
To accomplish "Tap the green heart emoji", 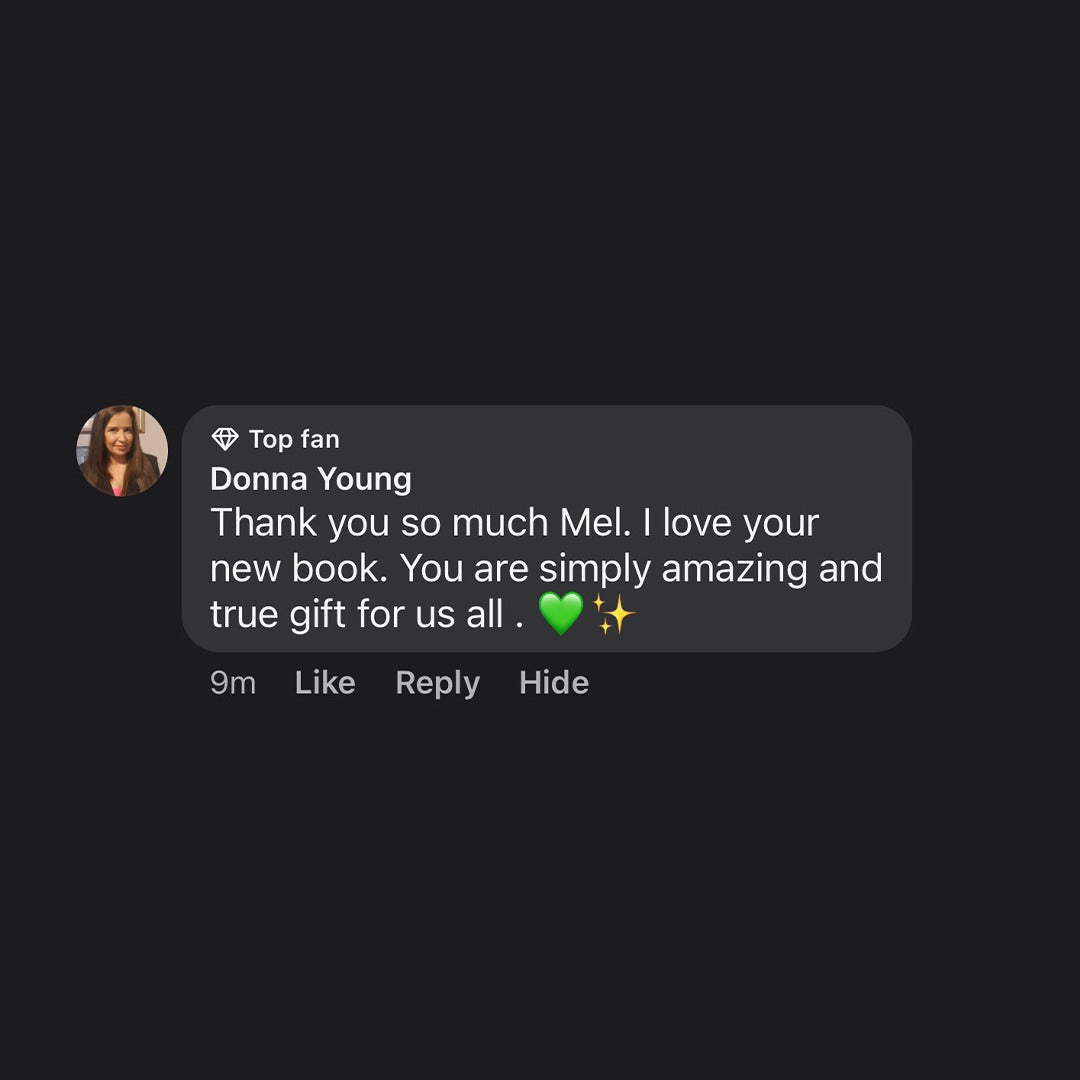I will (561, 613).
